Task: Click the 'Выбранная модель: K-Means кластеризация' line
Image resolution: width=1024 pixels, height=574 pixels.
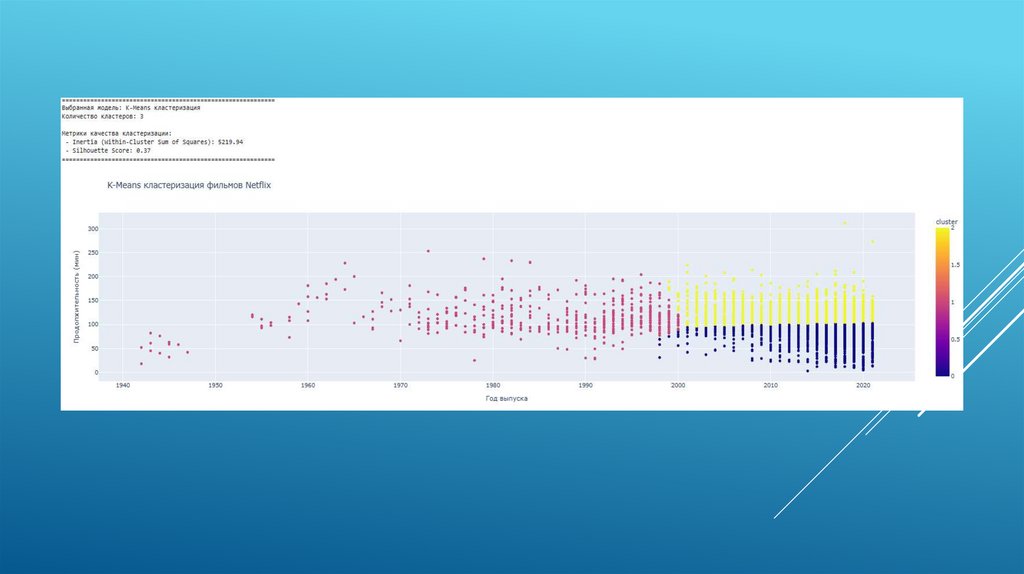Action: click(x=131, y=108)
